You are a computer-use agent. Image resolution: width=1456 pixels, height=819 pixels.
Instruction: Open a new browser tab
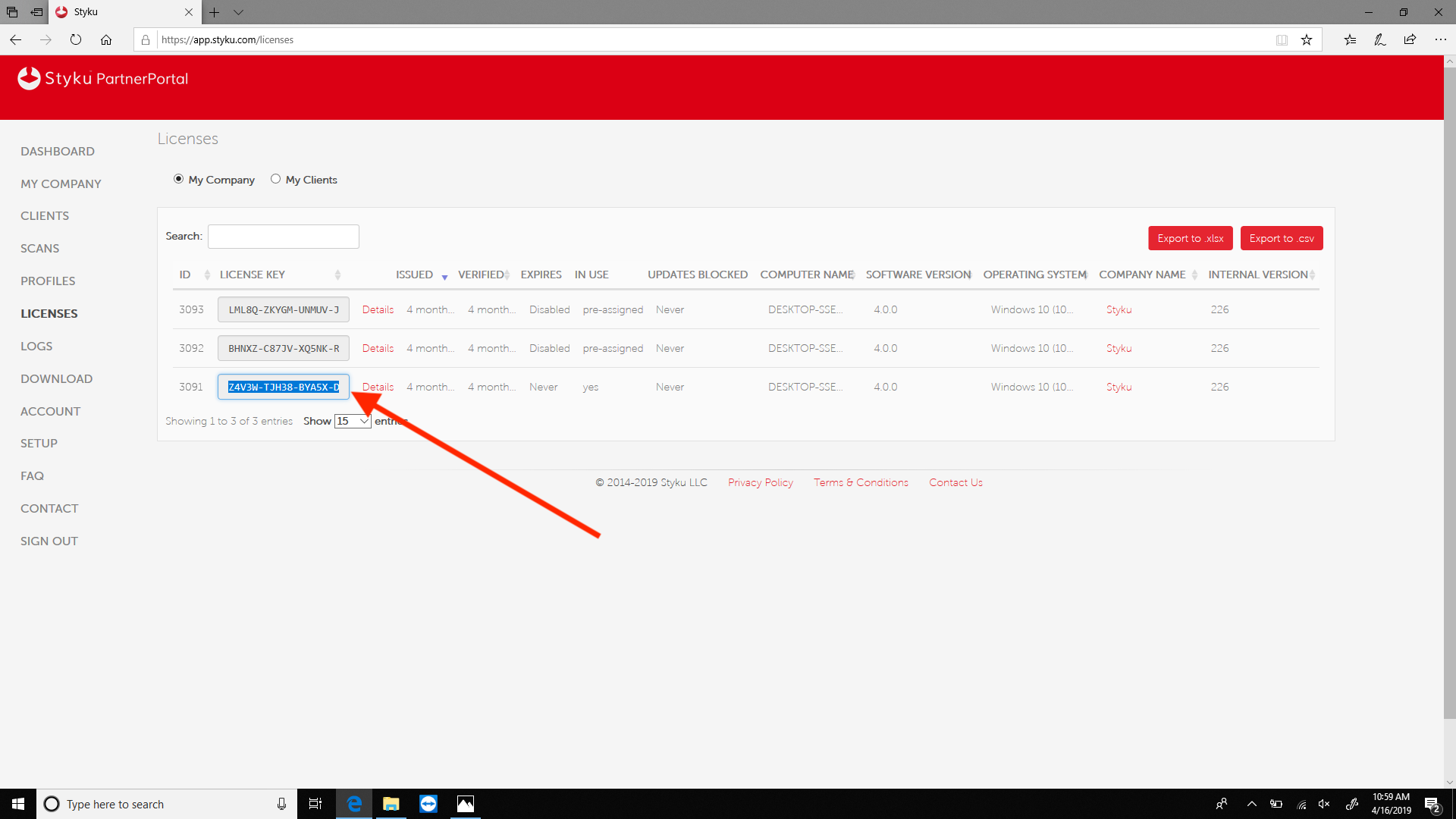point(215,12)
